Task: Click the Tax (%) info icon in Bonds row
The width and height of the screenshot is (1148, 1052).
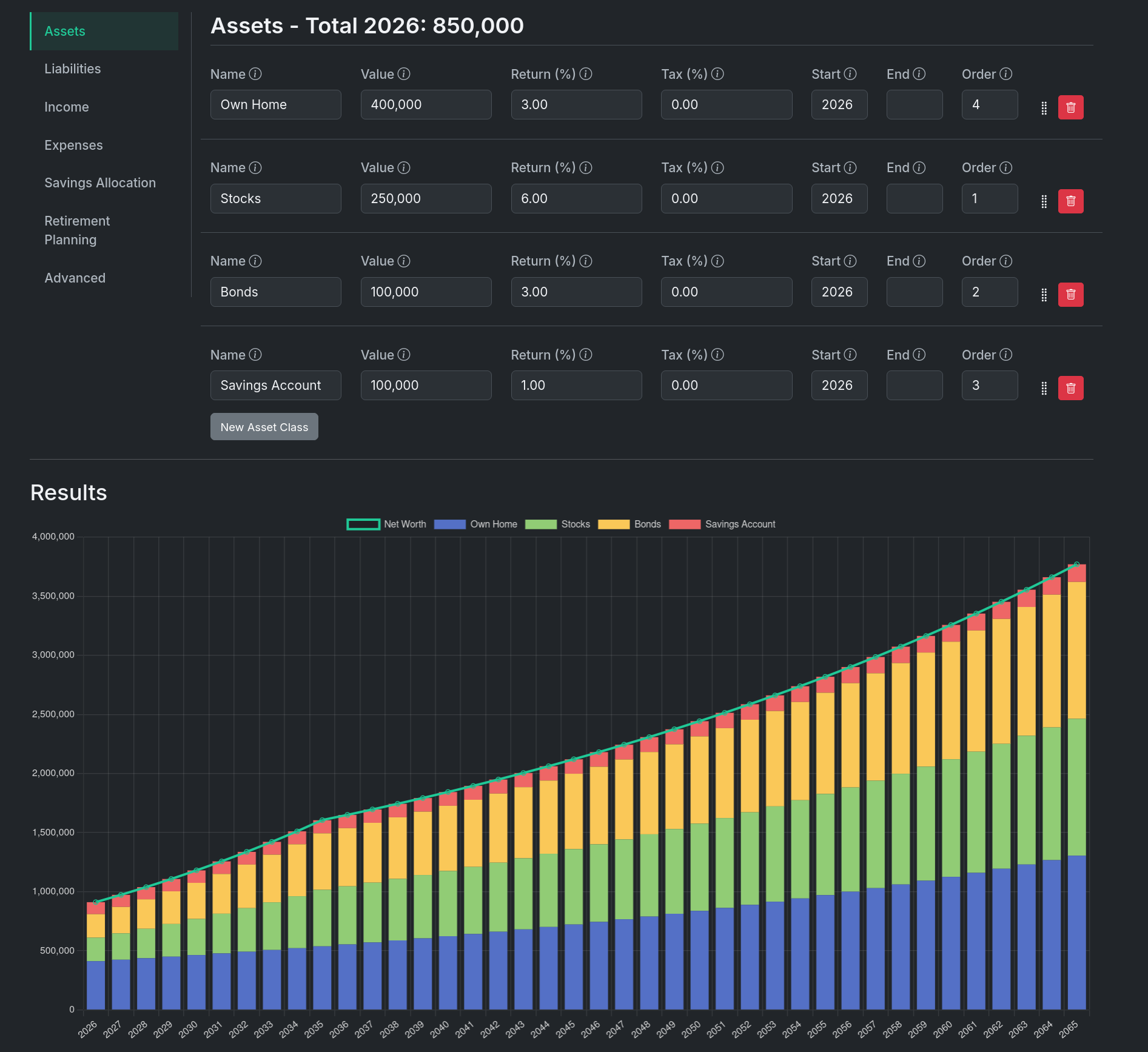Action: [x=717, y=261]
